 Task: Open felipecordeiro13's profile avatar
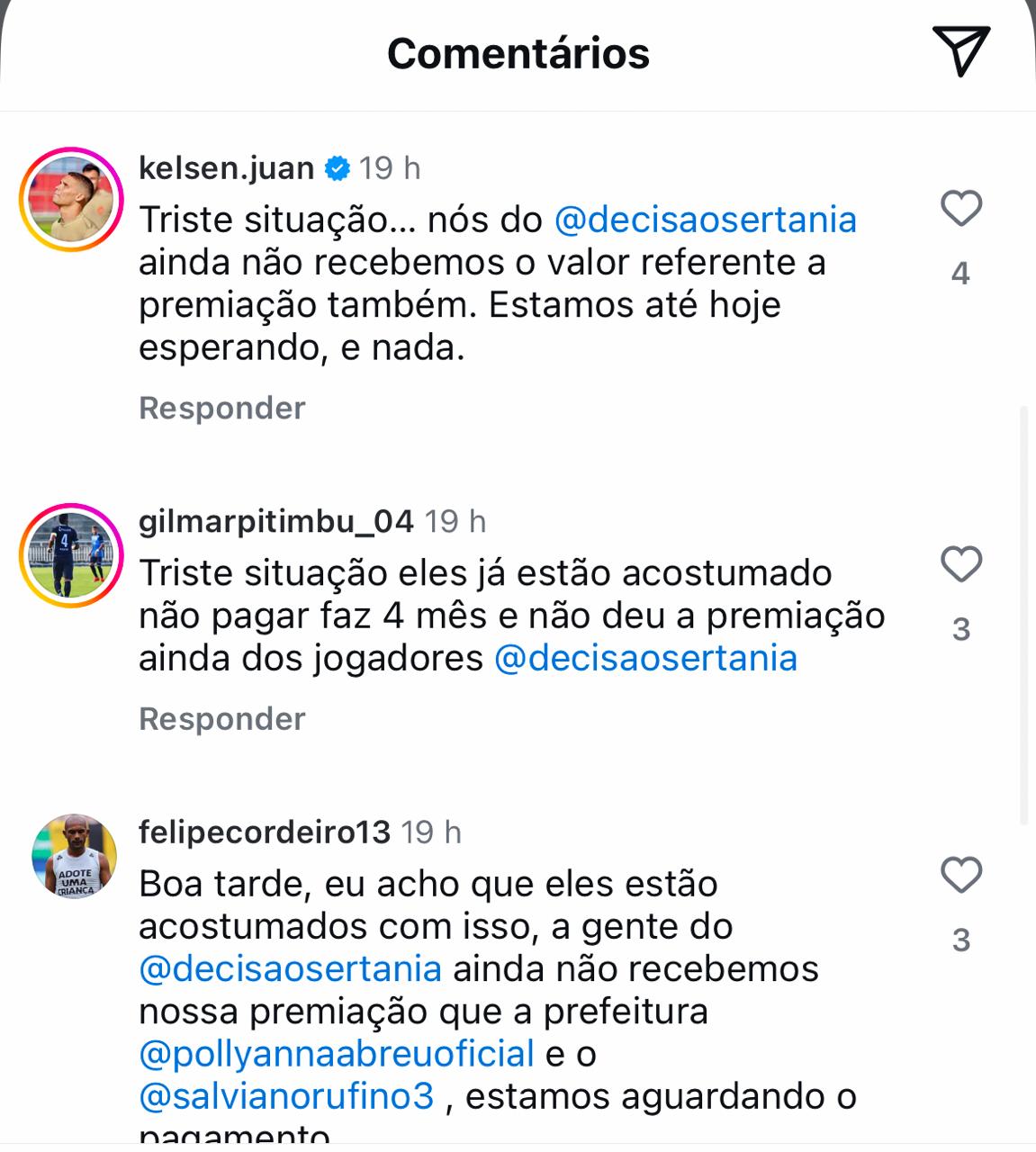pos(75,856)
